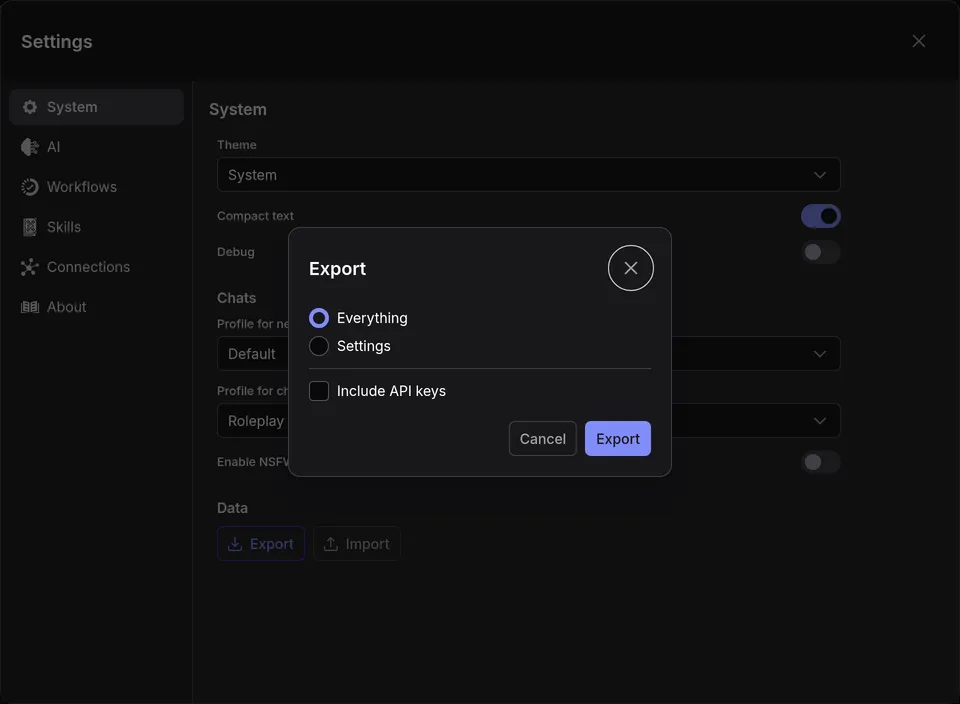Click the Connections node icon in sidebar
The height and width of the screenshot is (704, 960).
(29, 267)
